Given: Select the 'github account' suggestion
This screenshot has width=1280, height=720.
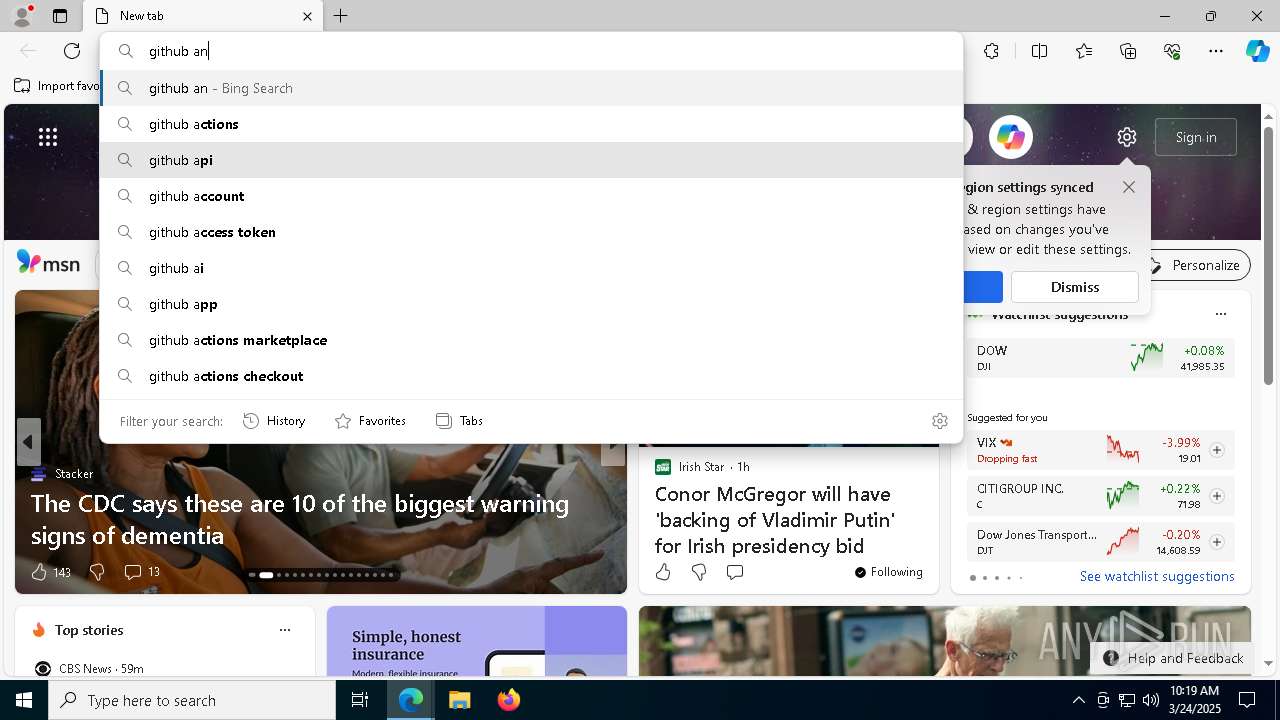Looking at the screenshot, I should click(531, 196).
